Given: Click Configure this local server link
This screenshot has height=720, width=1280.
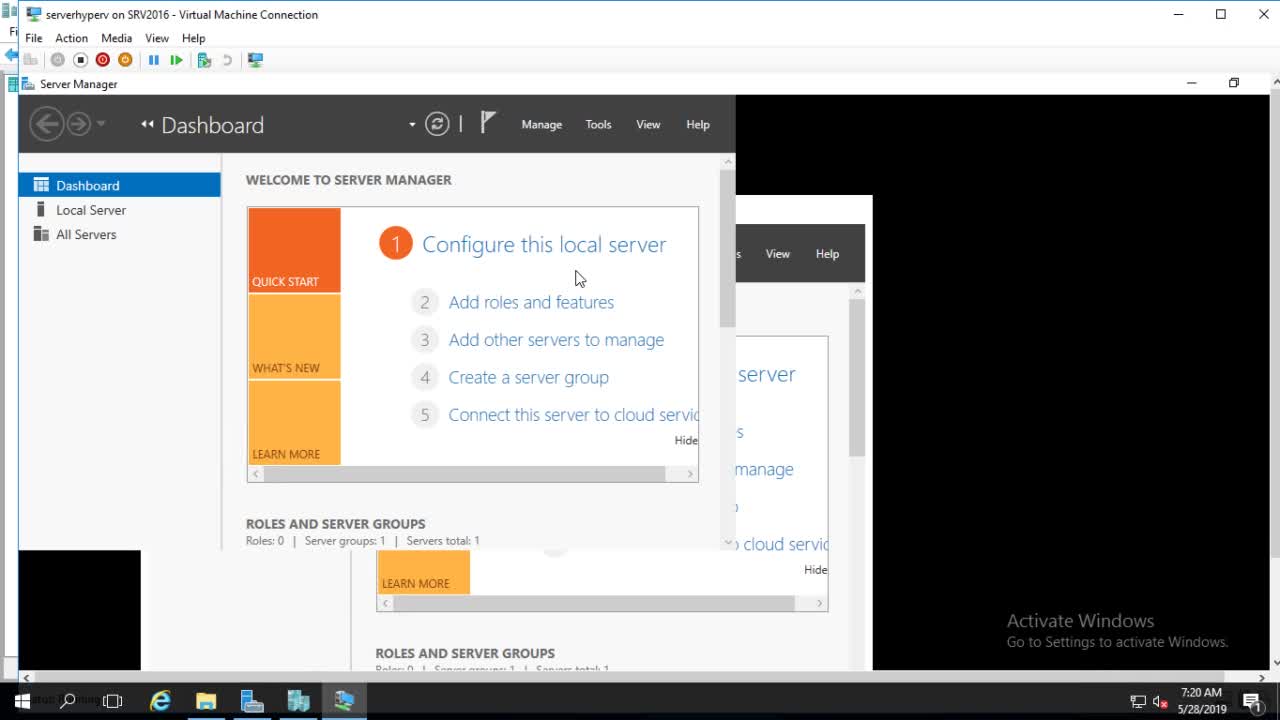Looking at the screenshot, I should point(544,244).
